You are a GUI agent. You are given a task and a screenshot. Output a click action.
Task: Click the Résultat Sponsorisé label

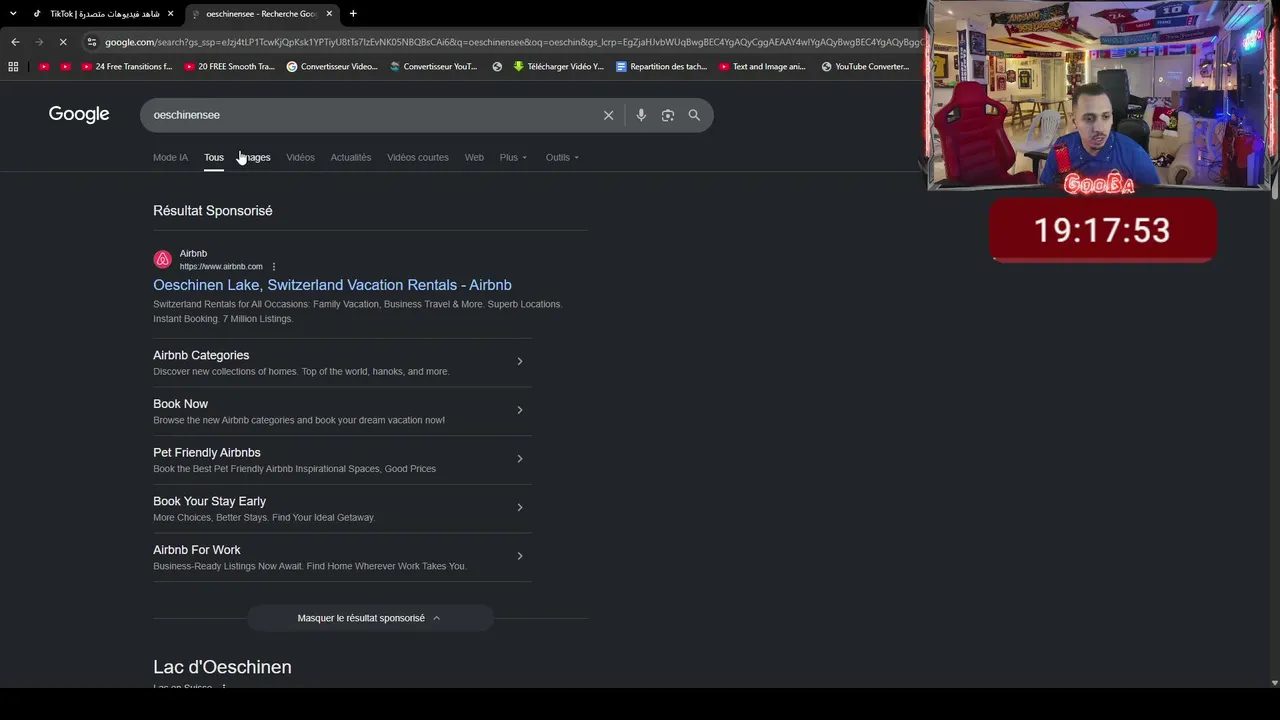click(x=213, y=211)
